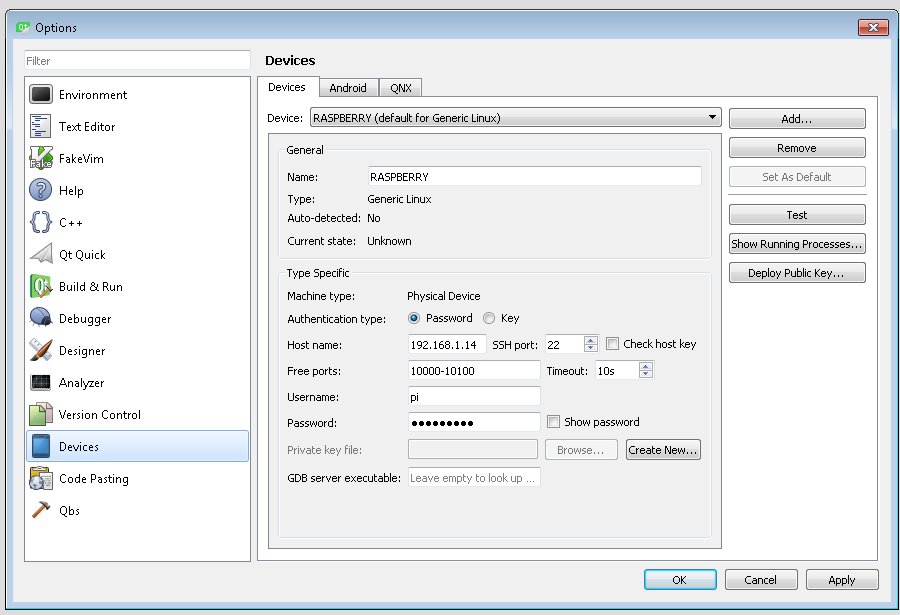
Task: Open the Debugger bug icon
Action: (41, 318)
